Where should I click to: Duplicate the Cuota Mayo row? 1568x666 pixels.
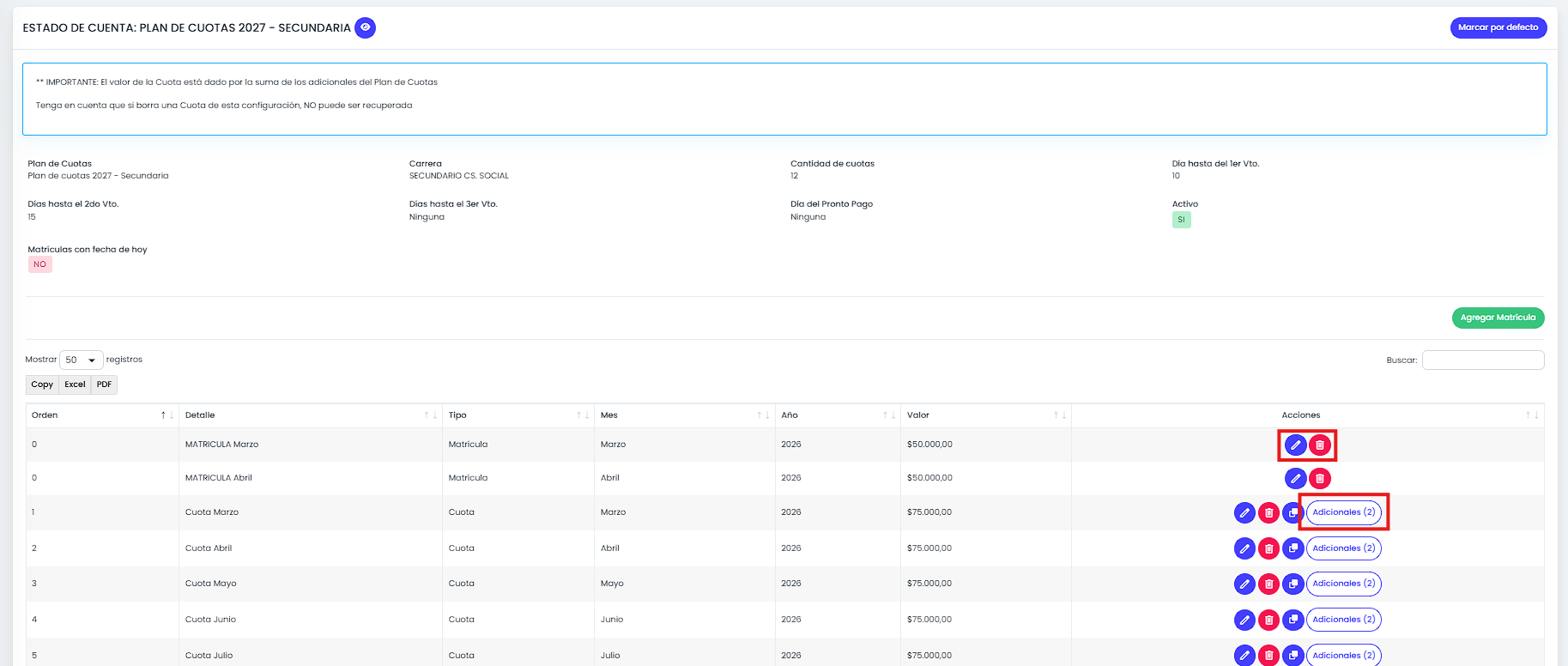(x=1293, y=584)
